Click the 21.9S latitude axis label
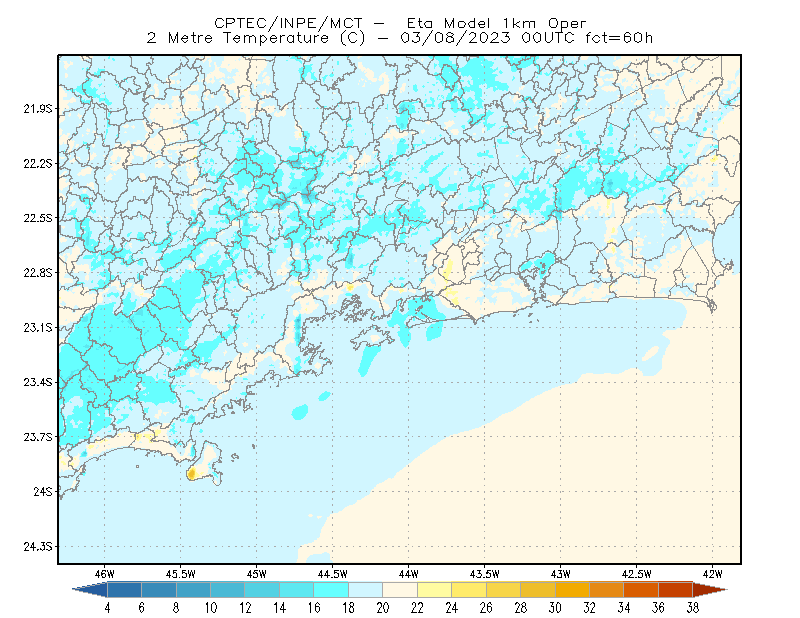The width and height of the screenshot is (800, 618). coord(38,109)
